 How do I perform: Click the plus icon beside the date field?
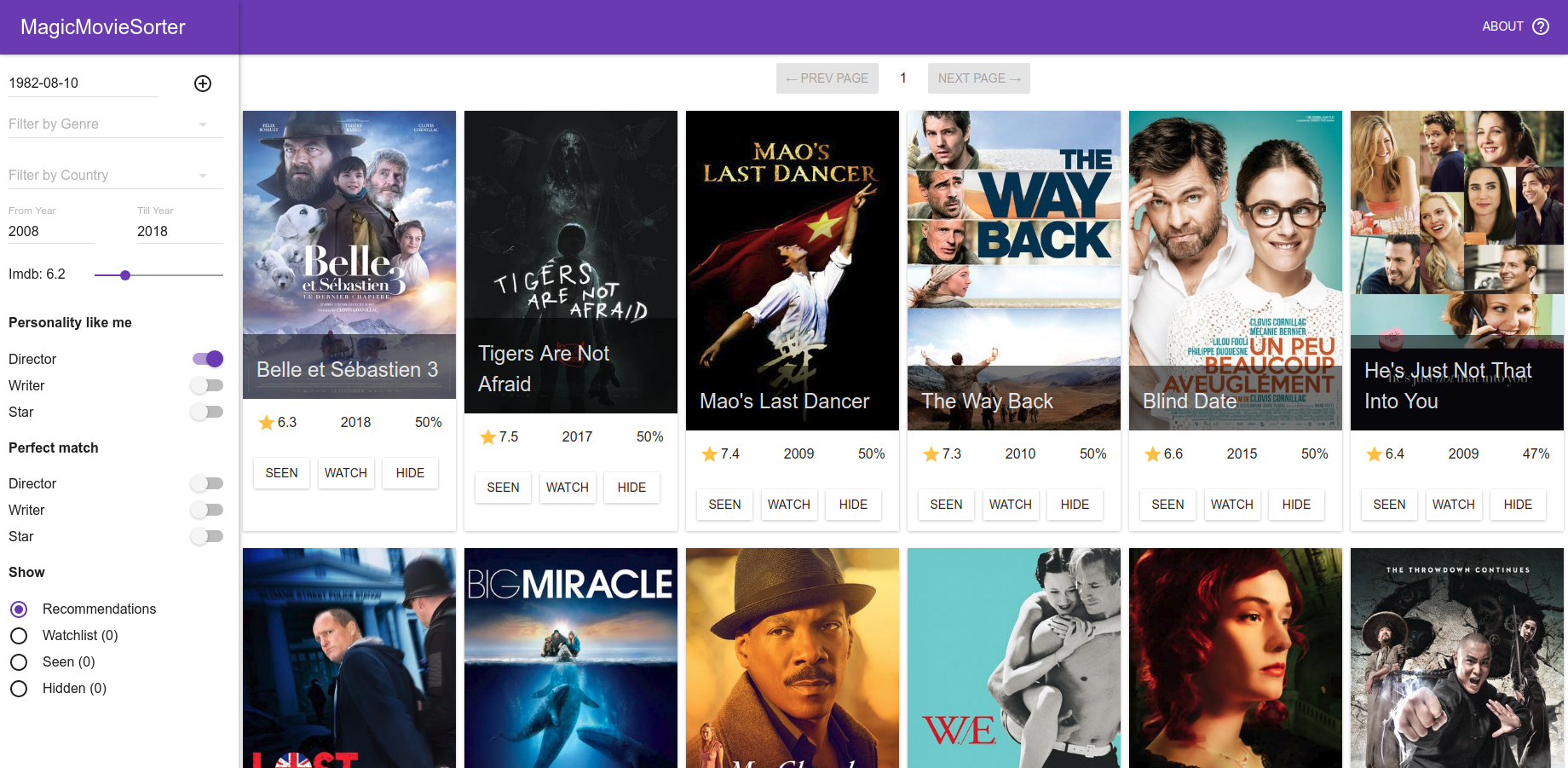pyautogui.click(x=203, y=84)
